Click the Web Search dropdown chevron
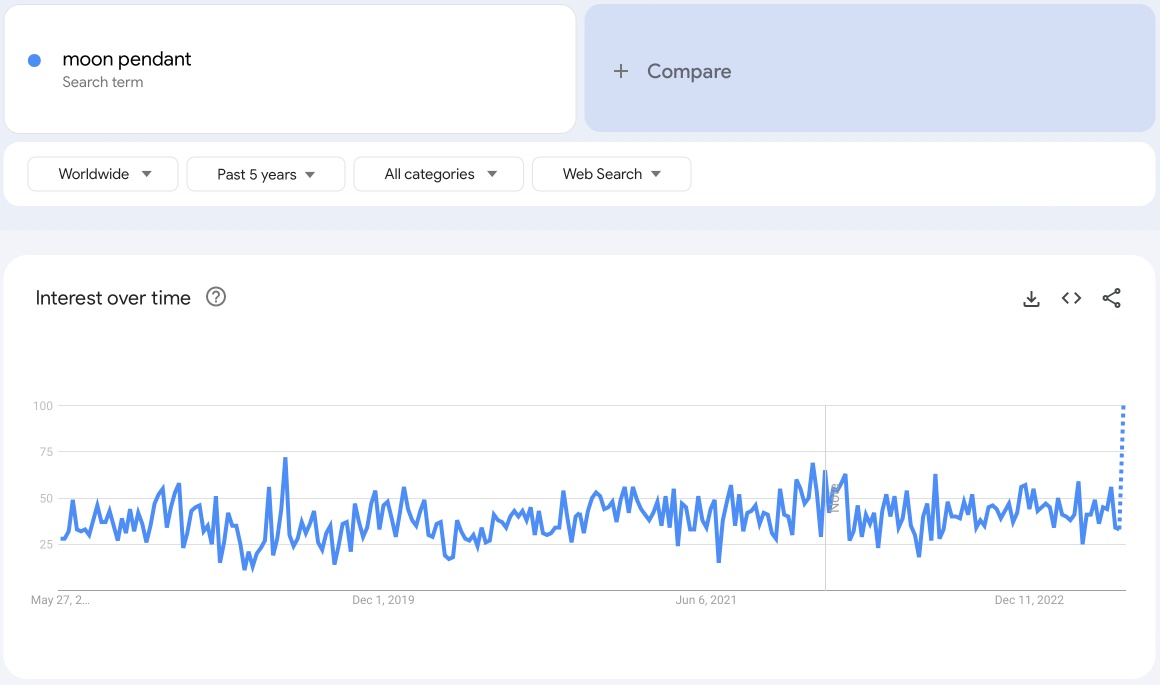 pos(658,173)
